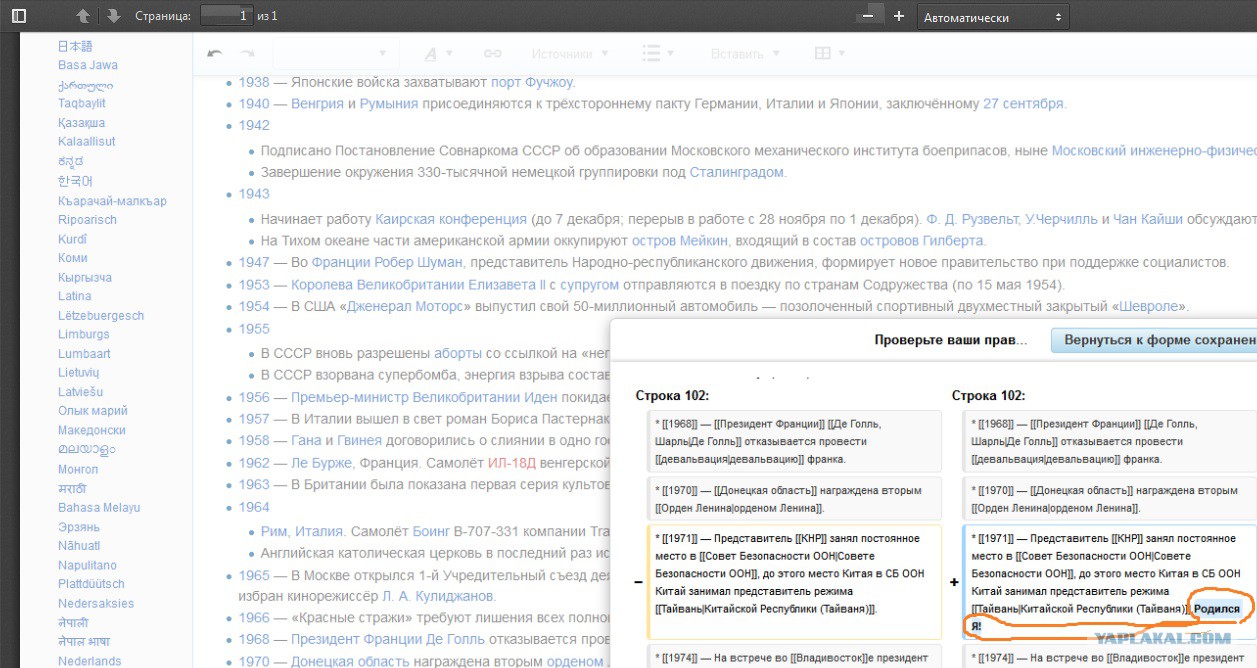The height and width of the screenshot is (668, 1257).
Task: Click the zoom out minus button
Action: coord(868,16)
